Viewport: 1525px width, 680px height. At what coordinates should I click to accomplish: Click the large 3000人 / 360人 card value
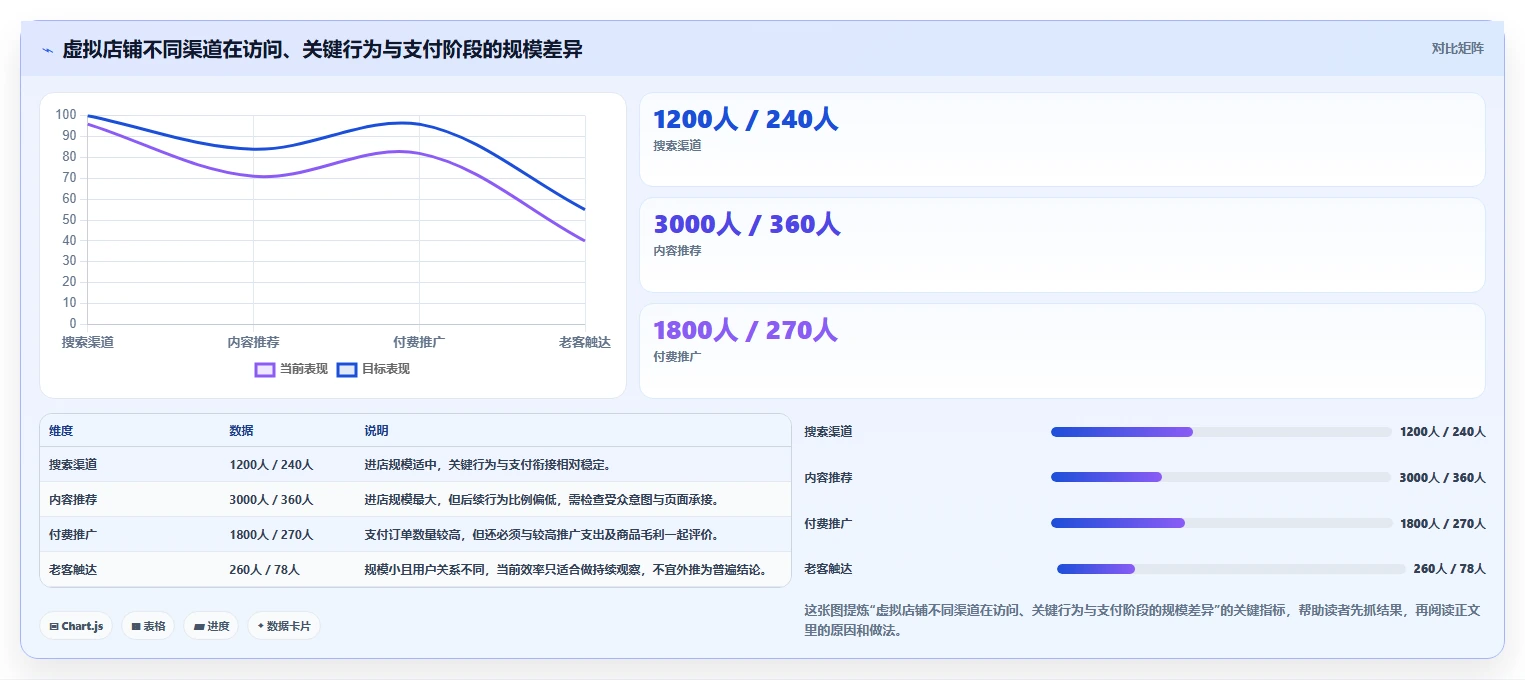click(746, 225)
